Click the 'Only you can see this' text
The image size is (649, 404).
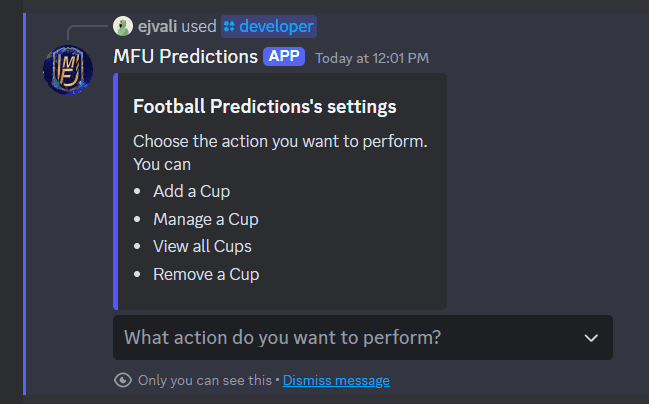pyautogui.click(x=204, y=380)
